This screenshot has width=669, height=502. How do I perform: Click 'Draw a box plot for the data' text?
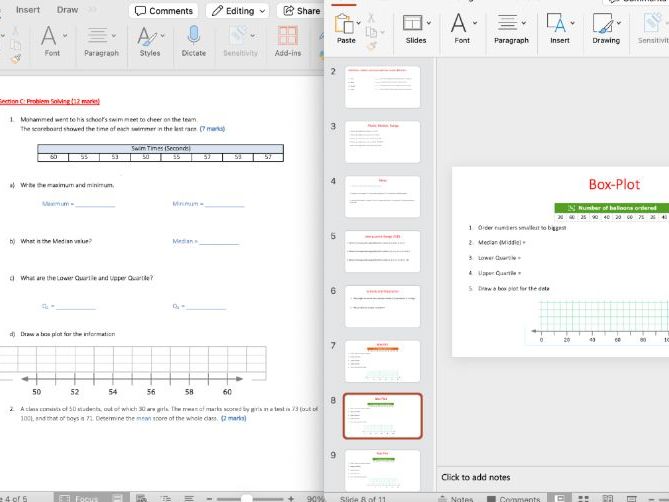[x=514, y=289]
